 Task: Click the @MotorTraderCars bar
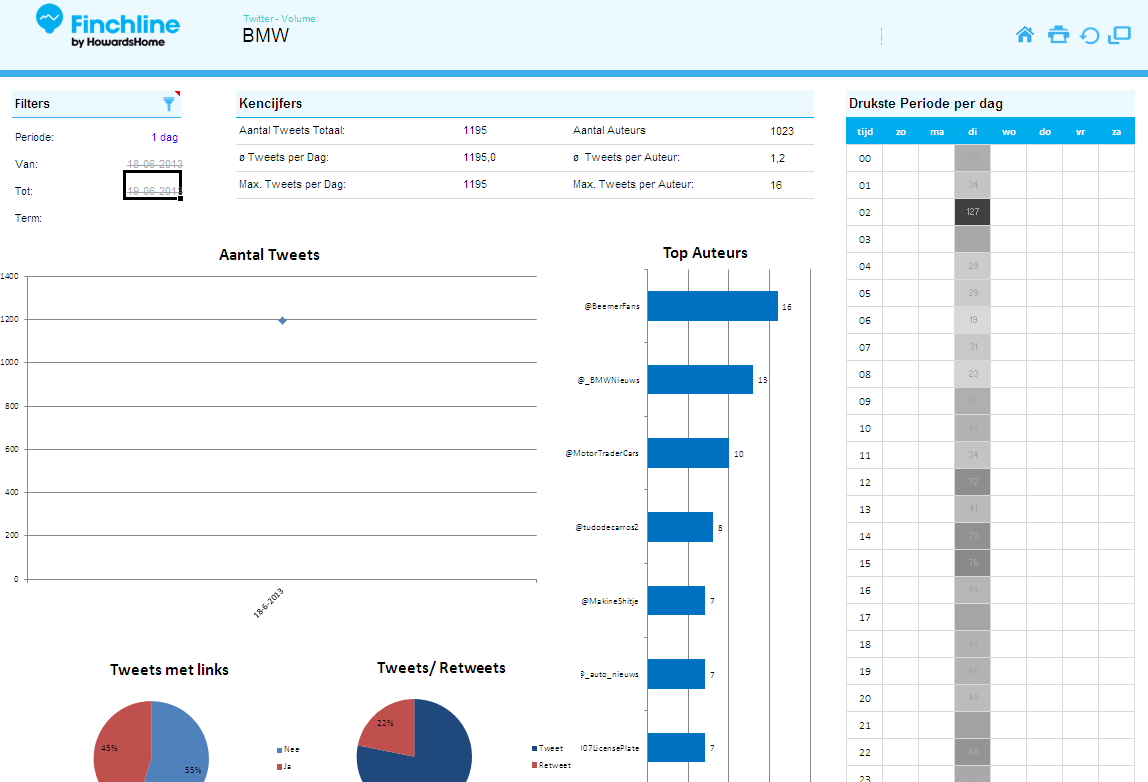point(688,453)
